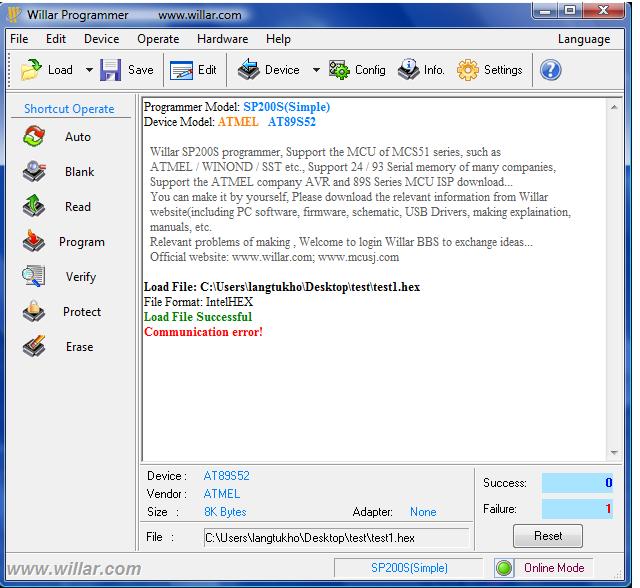
Task: Click the Verify magnifier icon
Action: 33,276
